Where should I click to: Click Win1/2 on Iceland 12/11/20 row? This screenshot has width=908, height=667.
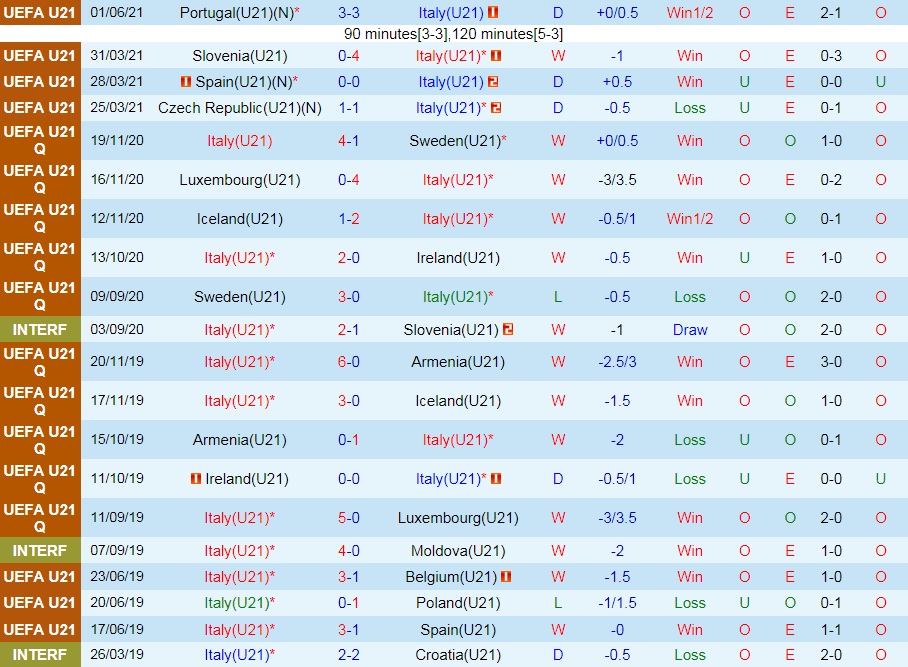pos(690,218)
